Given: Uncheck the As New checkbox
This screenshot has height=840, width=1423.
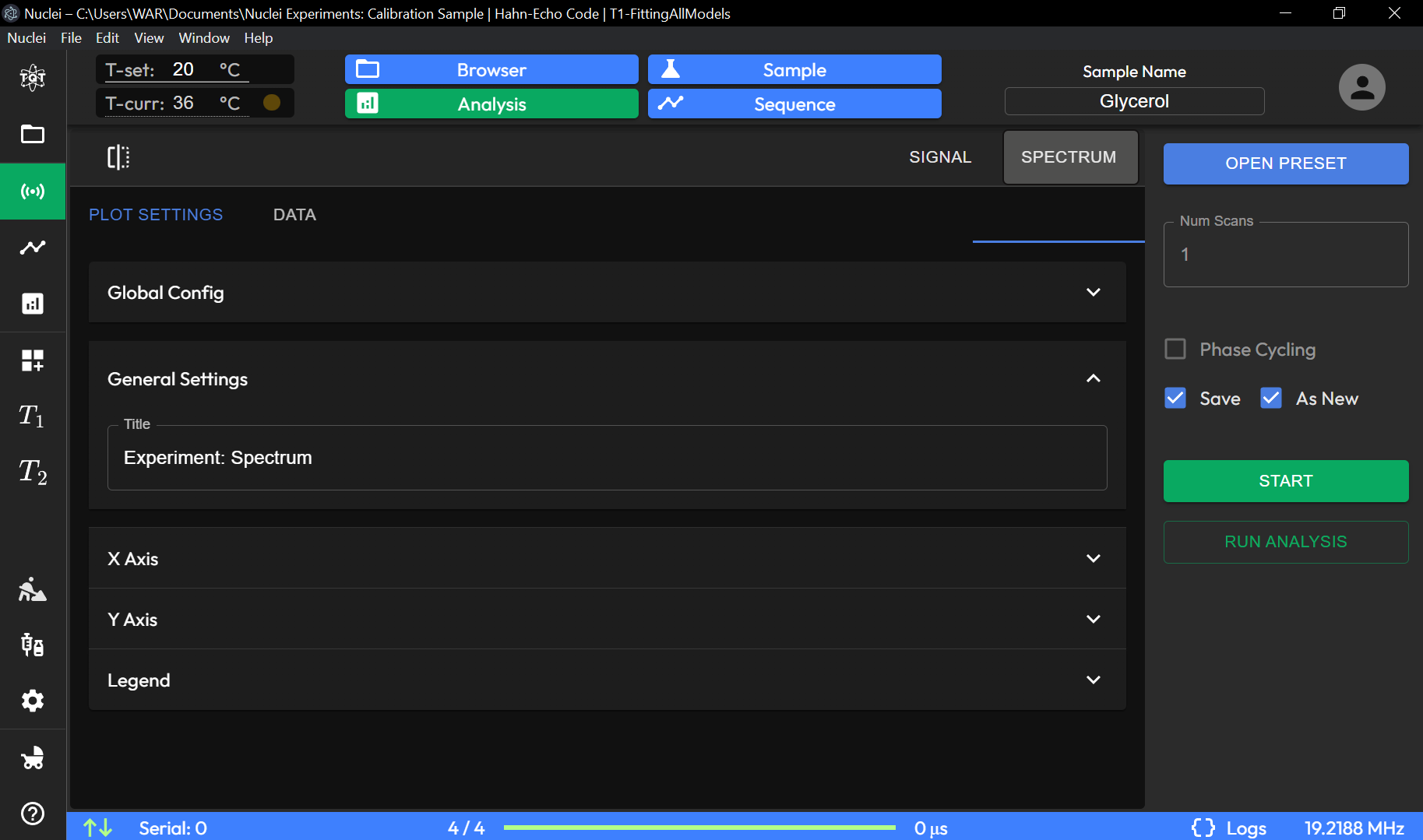Looking at the screenshot, I should click(x=1271, y=398).
